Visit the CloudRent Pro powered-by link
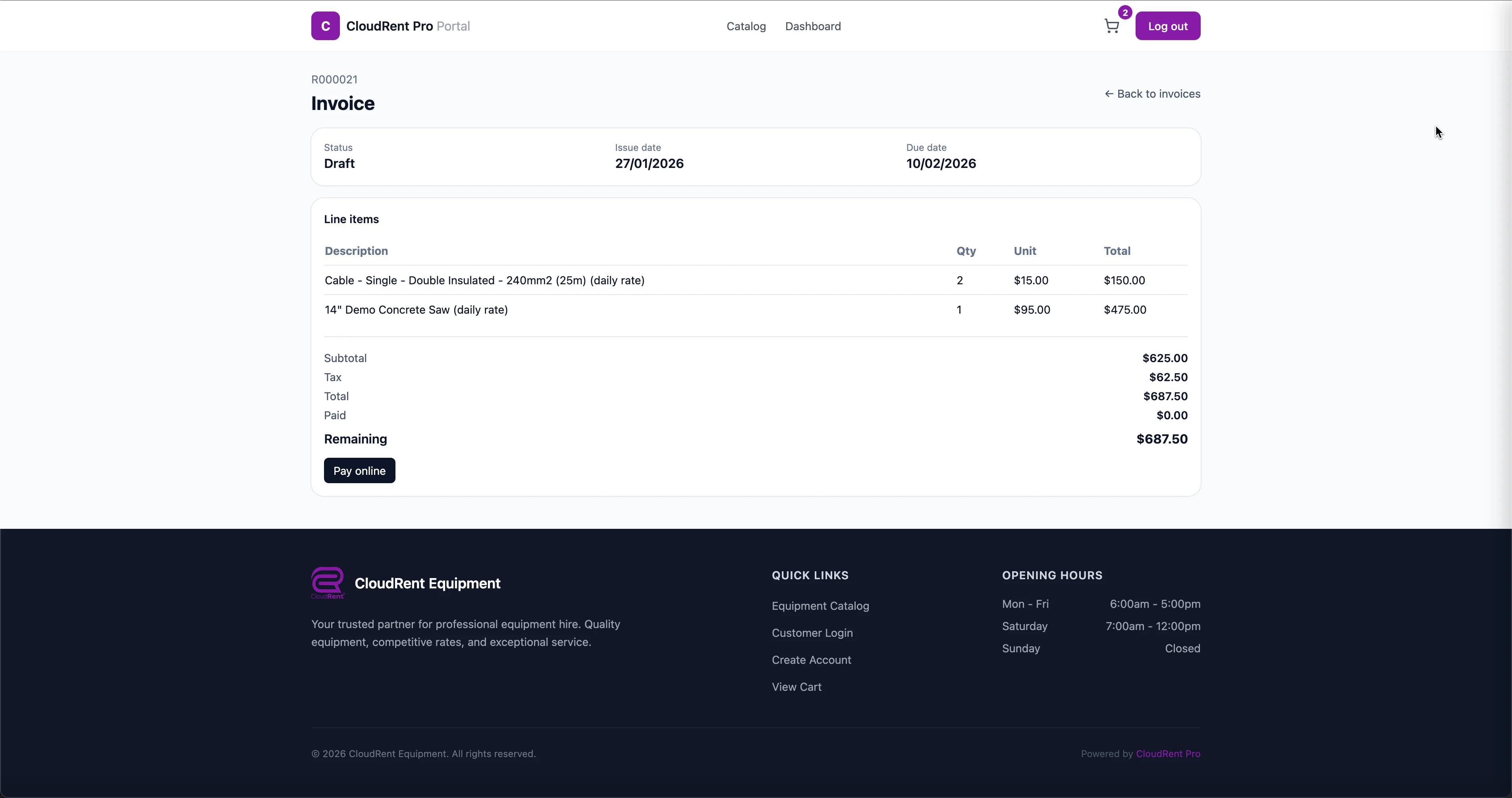 (x=1167, y=754)
